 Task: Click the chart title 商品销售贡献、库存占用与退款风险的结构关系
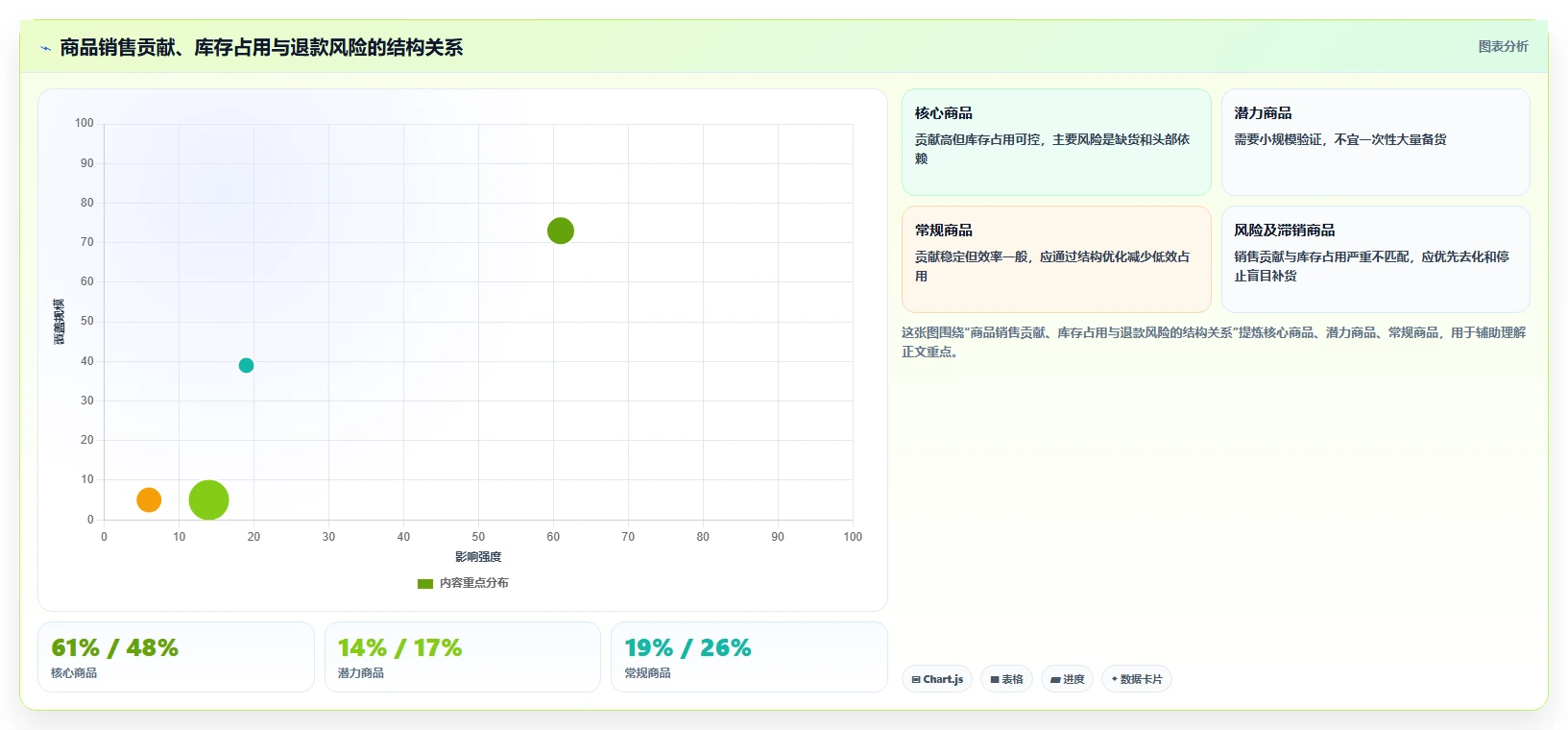[261, 47]
